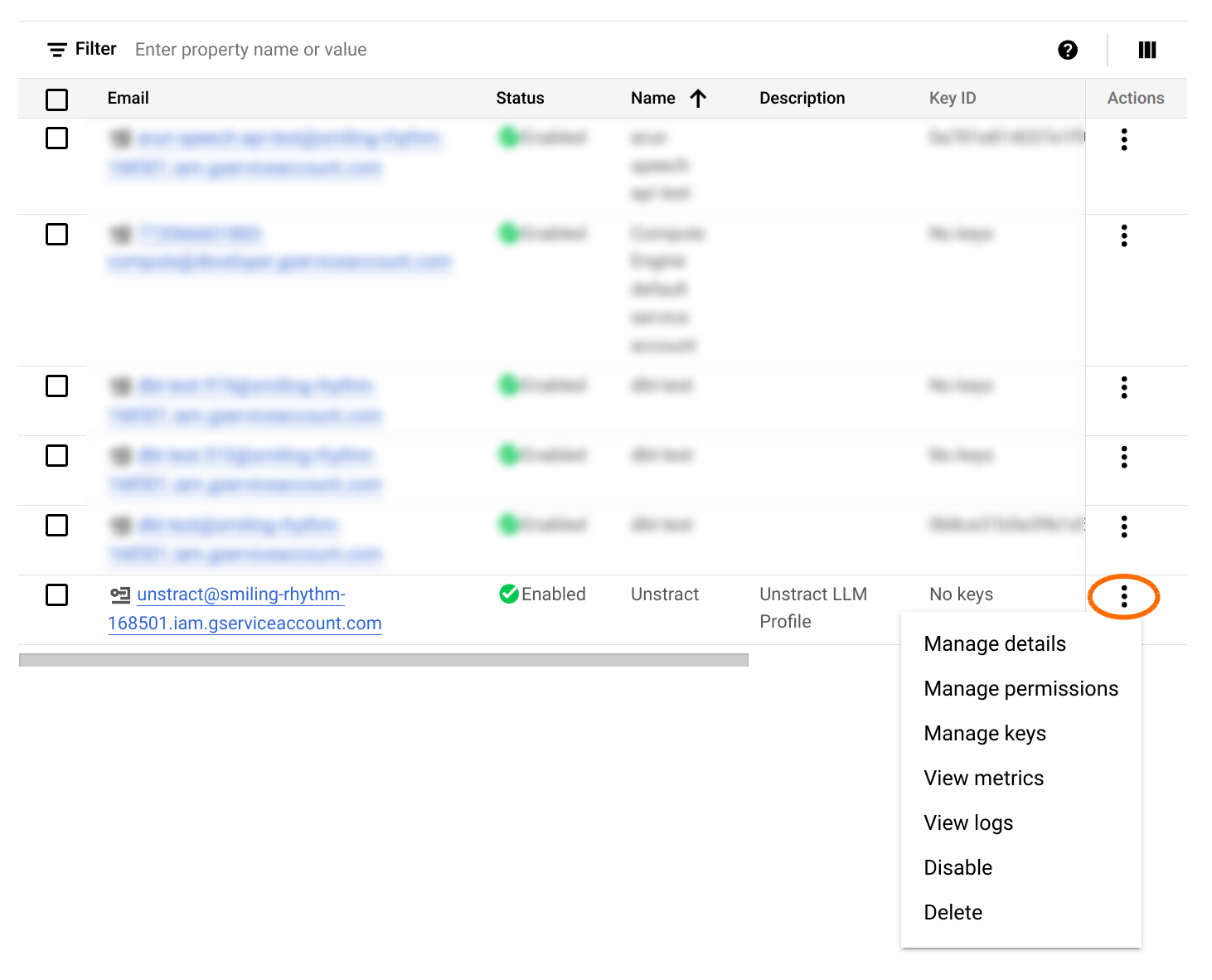
Task: Click 'Unstract LLM Profile' description text
Action: pos(813,608)
